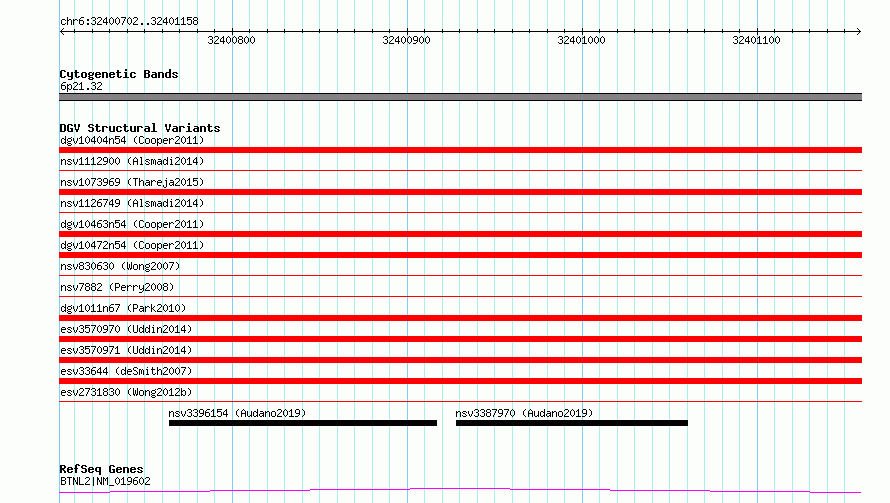Click the gray 6p21.32 cytogenetic band bar
Image resolution: width=890 pixels, height=503 pixels.
[x=460, y=97]
